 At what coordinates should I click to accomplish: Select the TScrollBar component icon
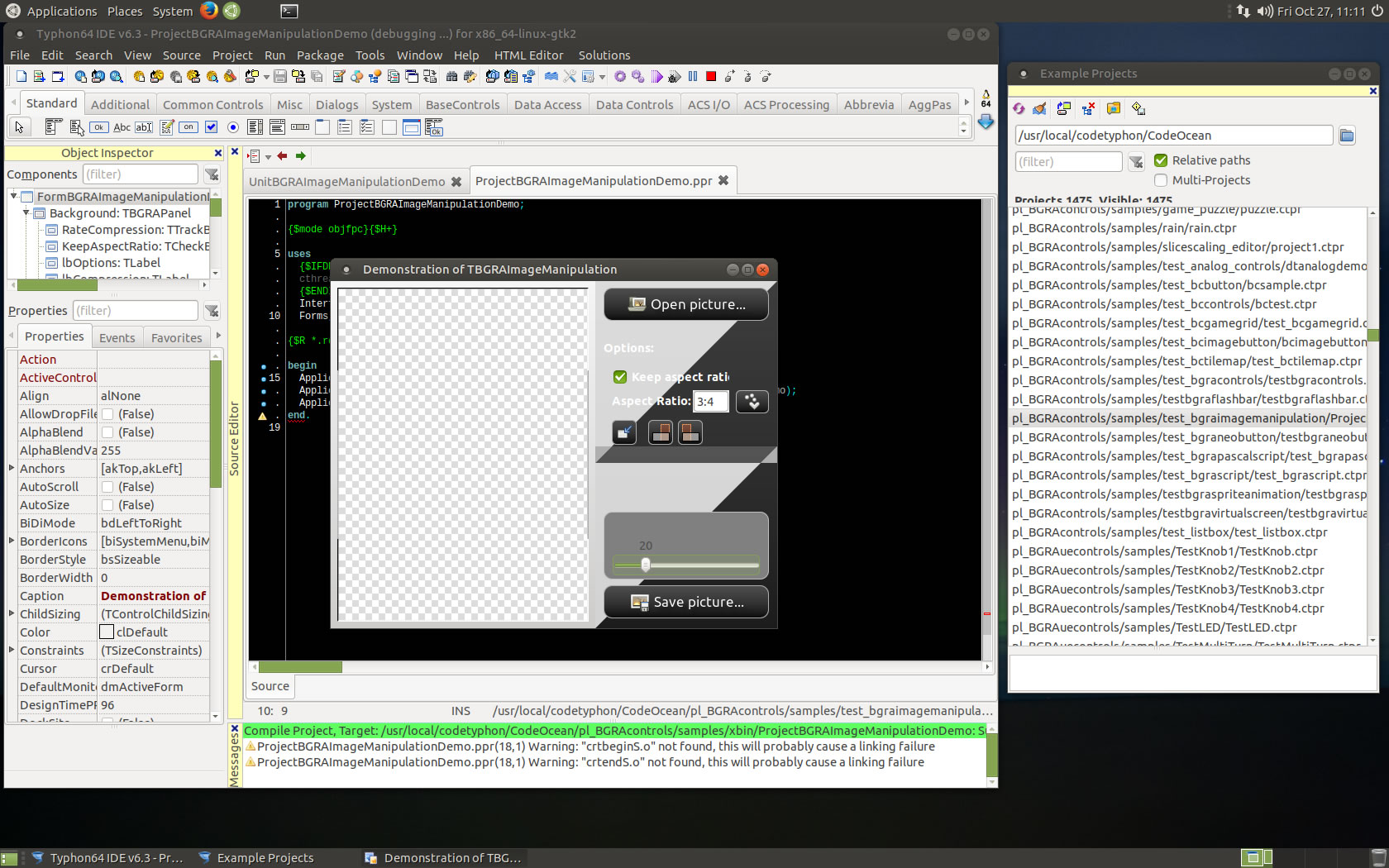point(300,127)
